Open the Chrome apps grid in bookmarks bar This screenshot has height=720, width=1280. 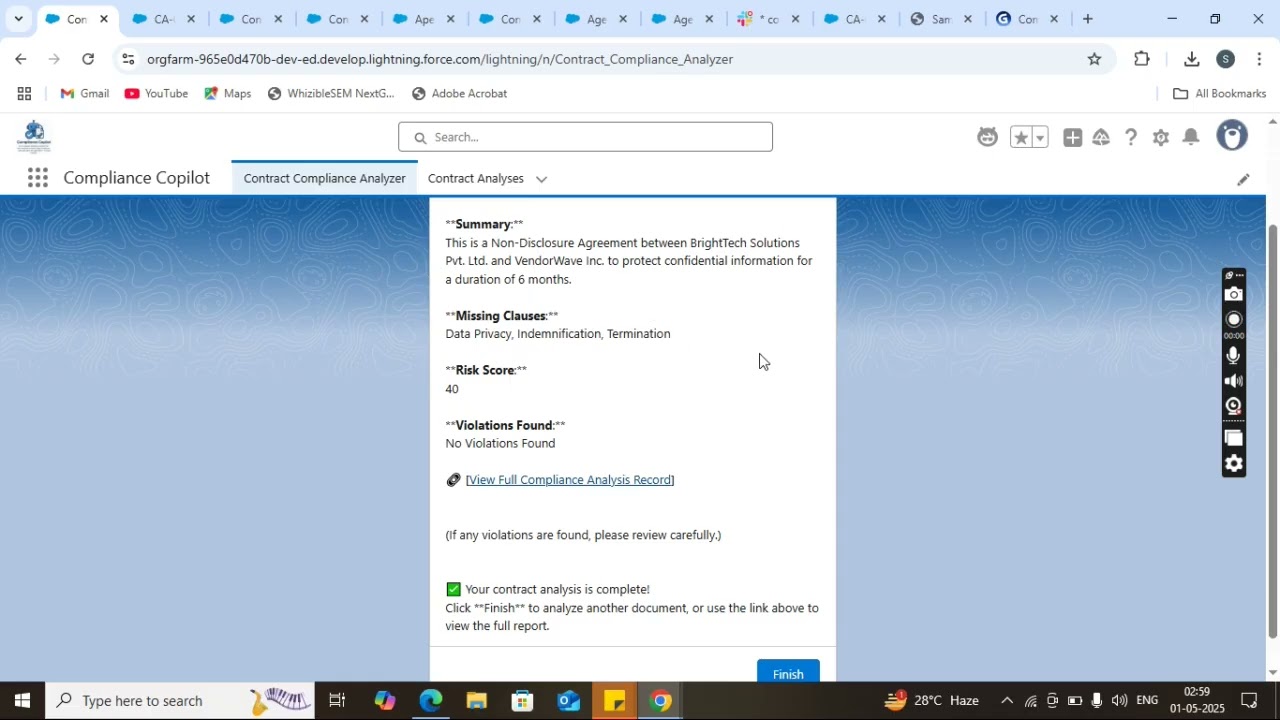pyautogui.click(x=24, y=94)
